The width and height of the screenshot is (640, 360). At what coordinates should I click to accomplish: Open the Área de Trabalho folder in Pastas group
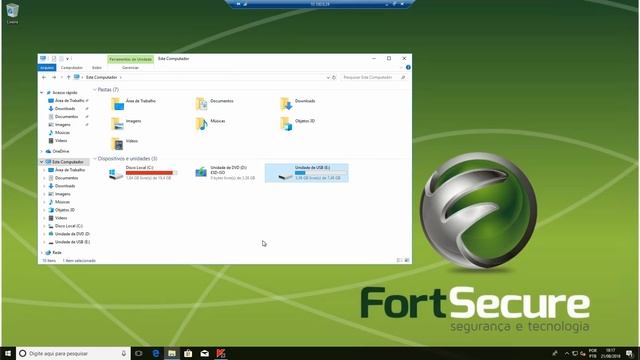tap(134, 104)
